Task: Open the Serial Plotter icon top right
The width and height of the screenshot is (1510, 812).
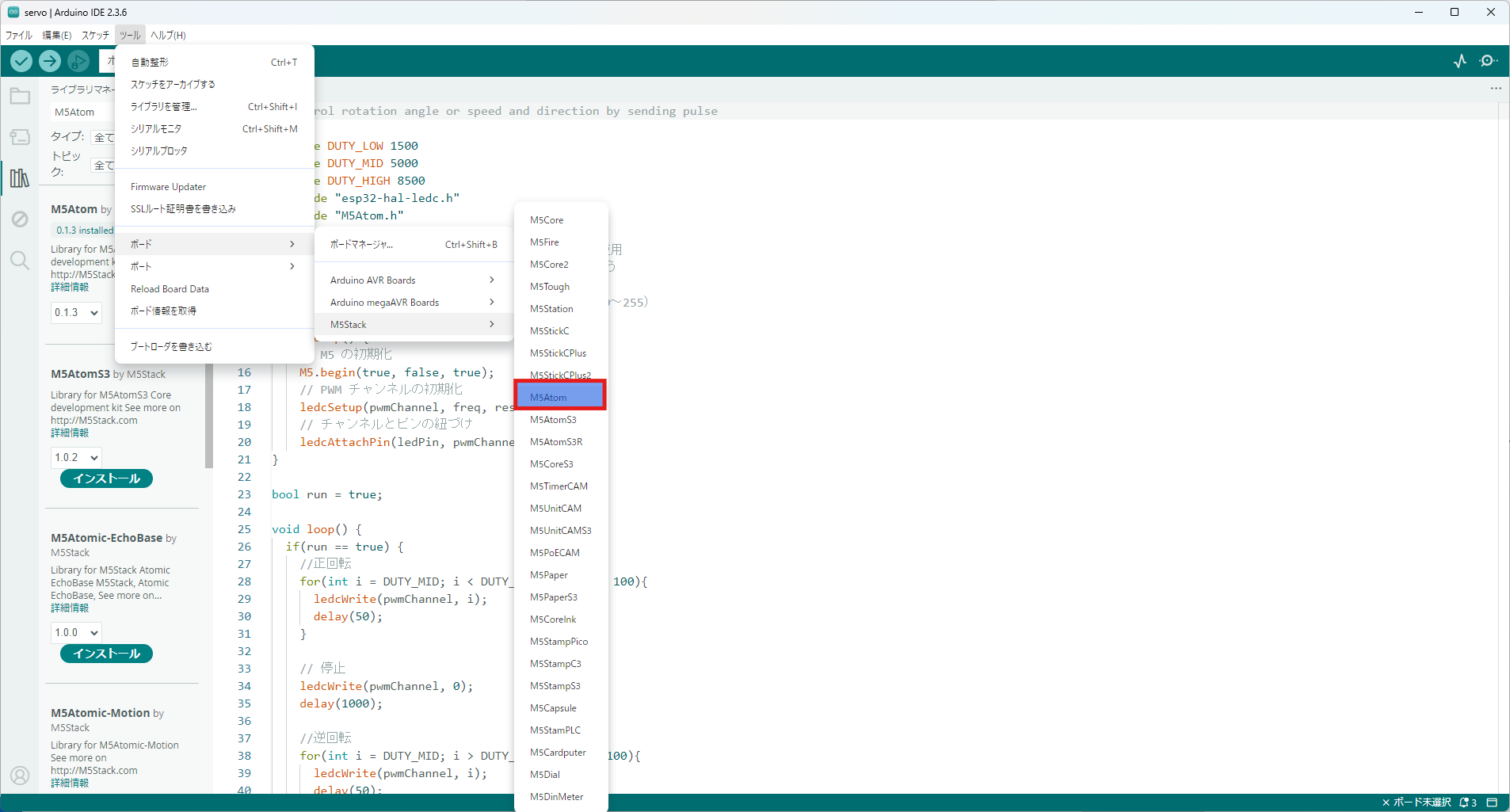Action: click(1459, 60)
